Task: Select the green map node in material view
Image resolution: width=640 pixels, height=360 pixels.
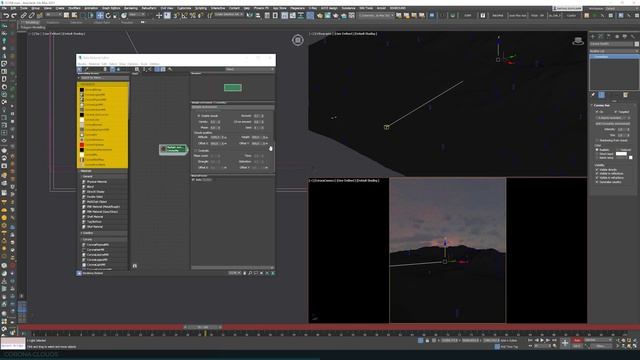Action: pyautogui.click(x=173, y=149)
